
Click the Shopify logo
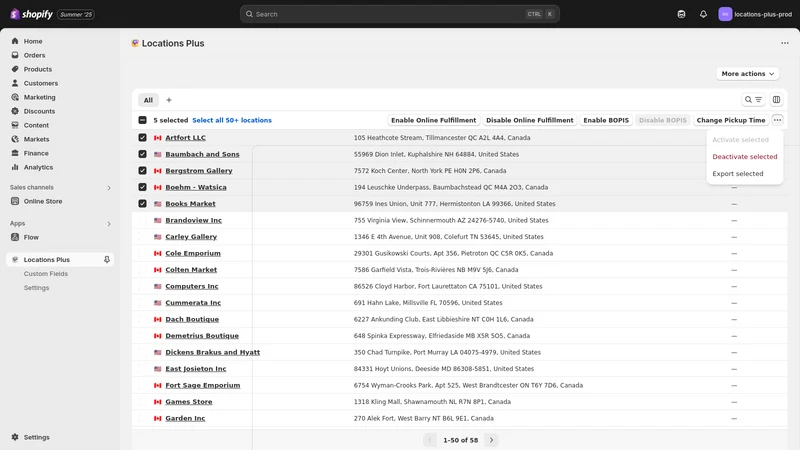click(x=32, y=14)
